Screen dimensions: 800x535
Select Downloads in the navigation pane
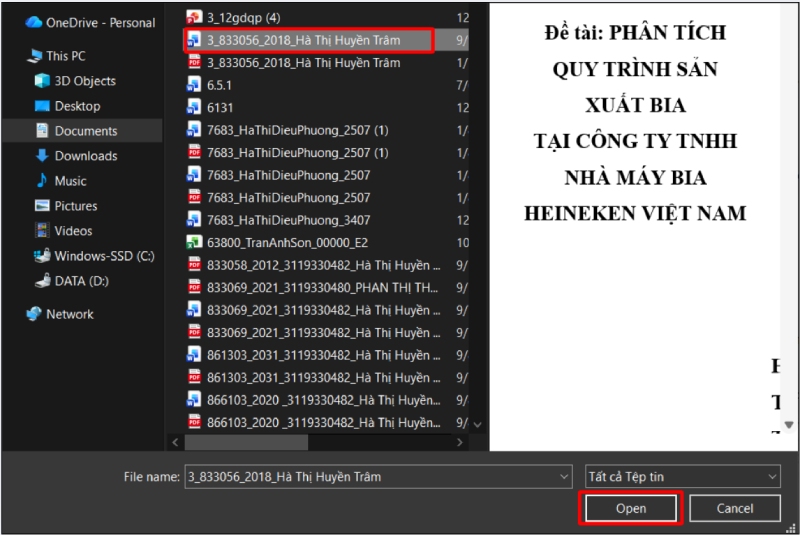click(x=86, y=156)
